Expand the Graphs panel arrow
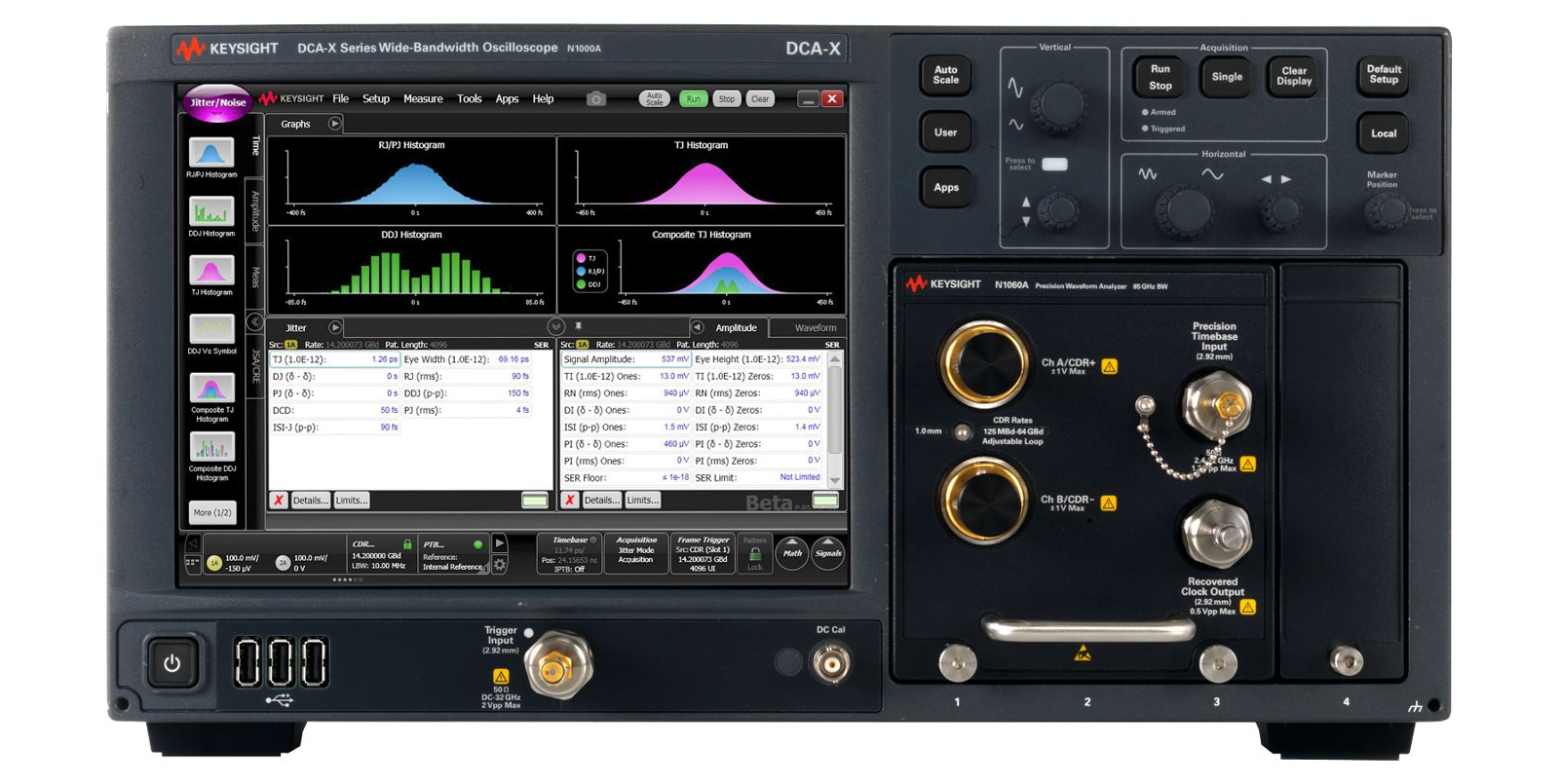 click(x=335, y=124)
